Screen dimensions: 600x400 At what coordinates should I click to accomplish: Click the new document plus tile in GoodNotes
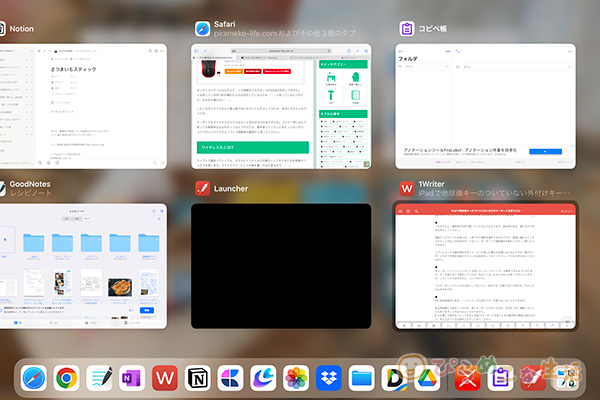point(5,240)
